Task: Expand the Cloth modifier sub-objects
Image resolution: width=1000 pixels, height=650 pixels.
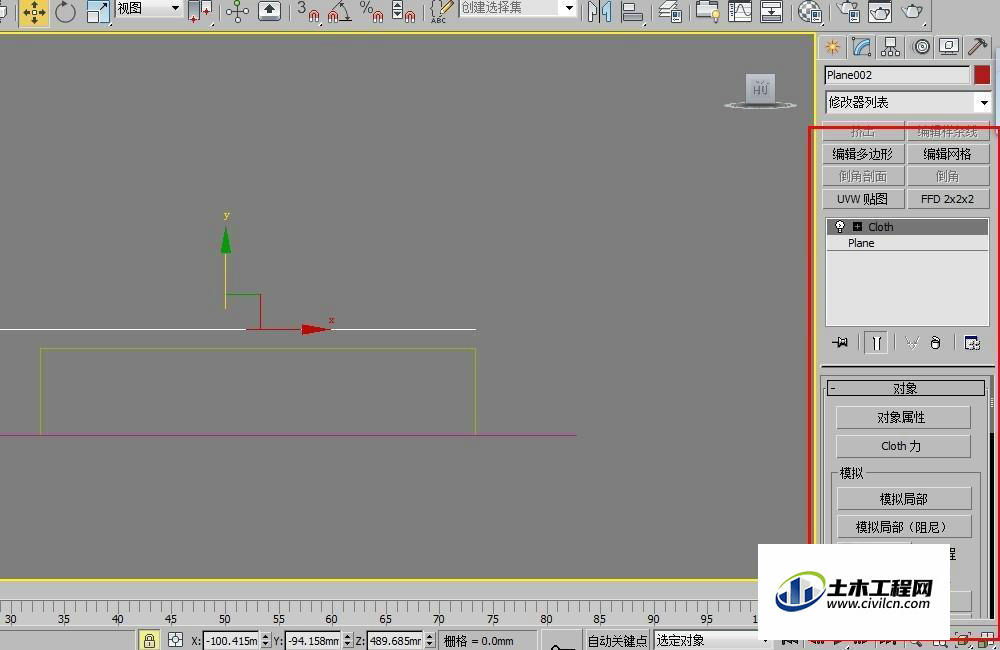Action: tap(857, 226)
